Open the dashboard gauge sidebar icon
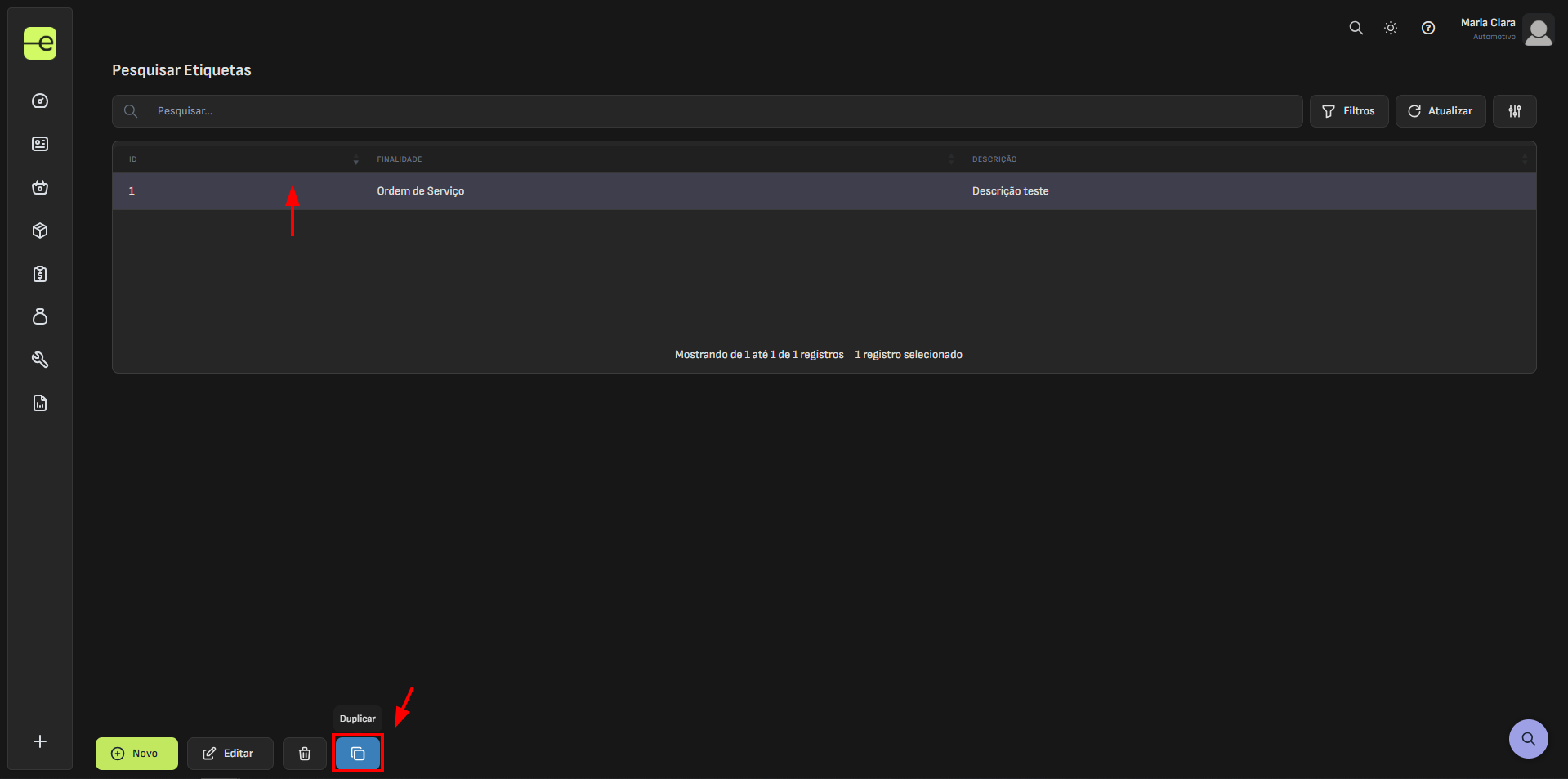The height and width of the screenshot is (779, 1568). pyautogui.click(x=40, y=101)
